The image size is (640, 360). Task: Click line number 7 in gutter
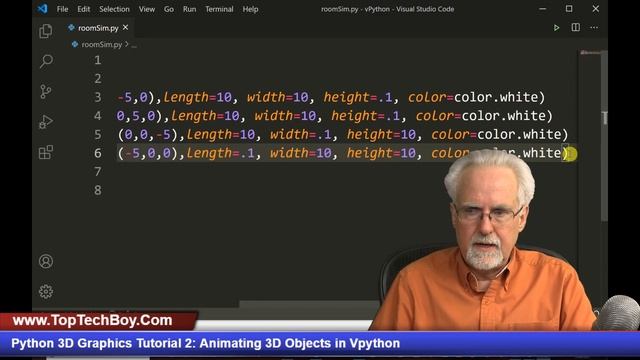[98, 171]
